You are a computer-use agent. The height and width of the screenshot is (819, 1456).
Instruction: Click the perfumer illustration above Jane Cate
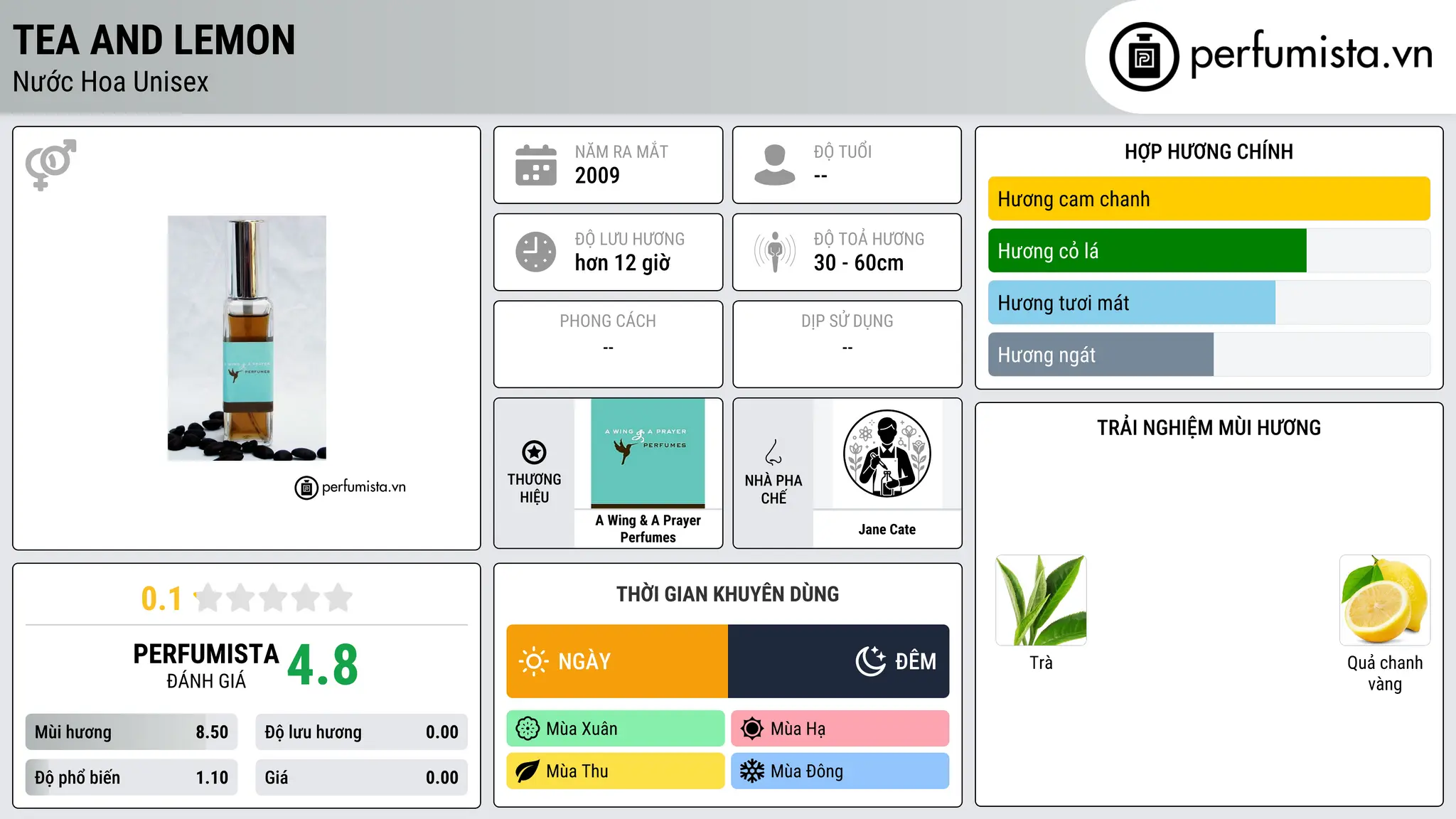(887, 454)
